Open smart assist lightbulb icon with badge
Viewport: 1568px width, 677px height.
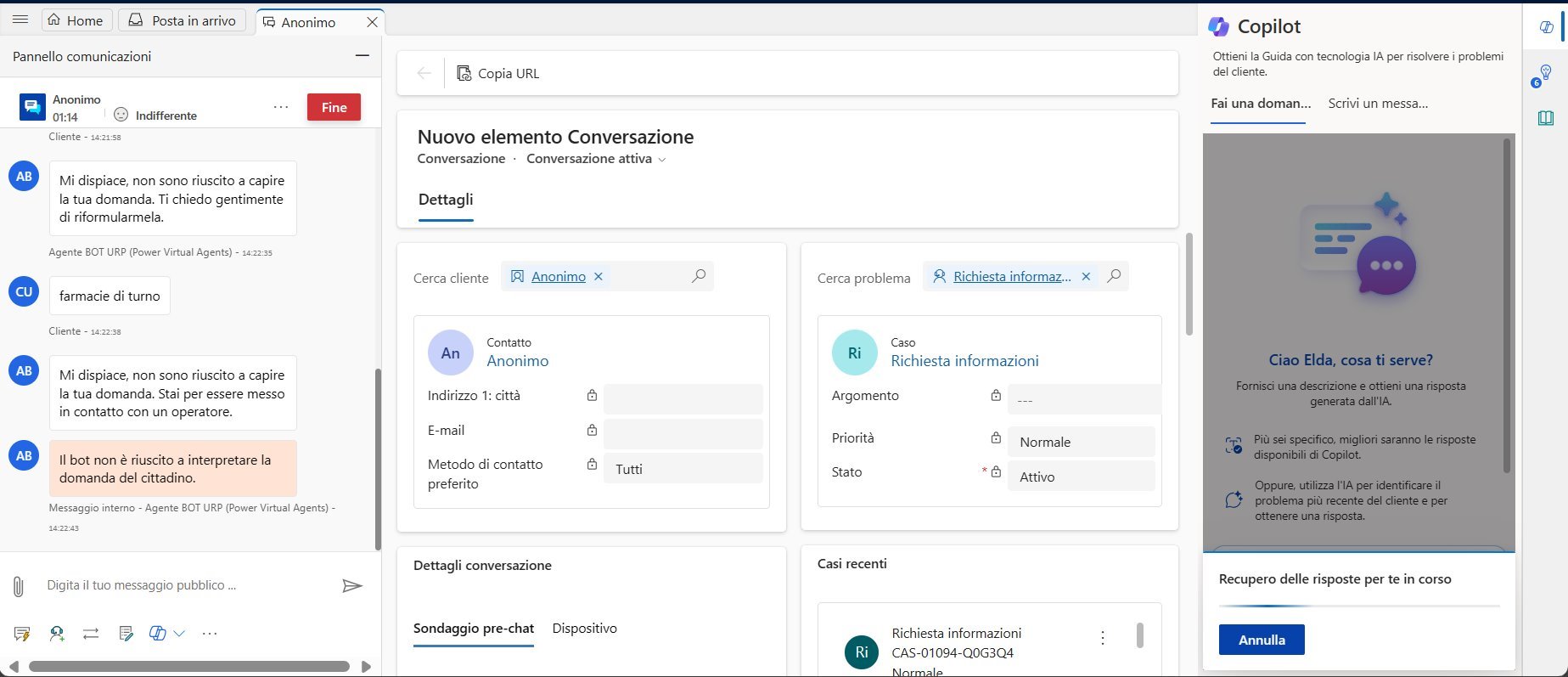(1543, 75)
